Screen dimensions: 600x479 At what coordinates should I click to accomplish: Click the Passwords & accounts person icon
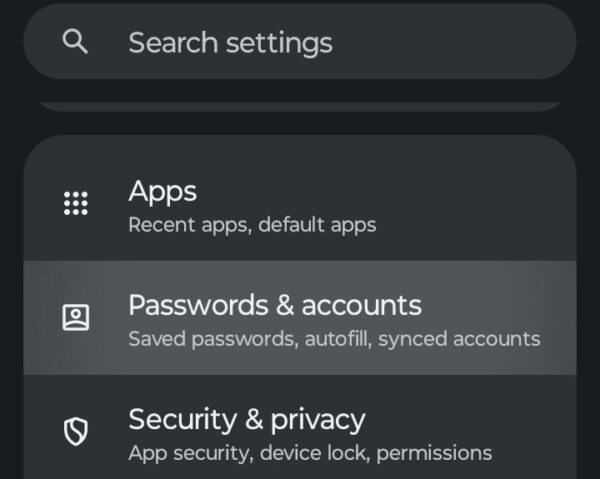(x=76, y=317)
